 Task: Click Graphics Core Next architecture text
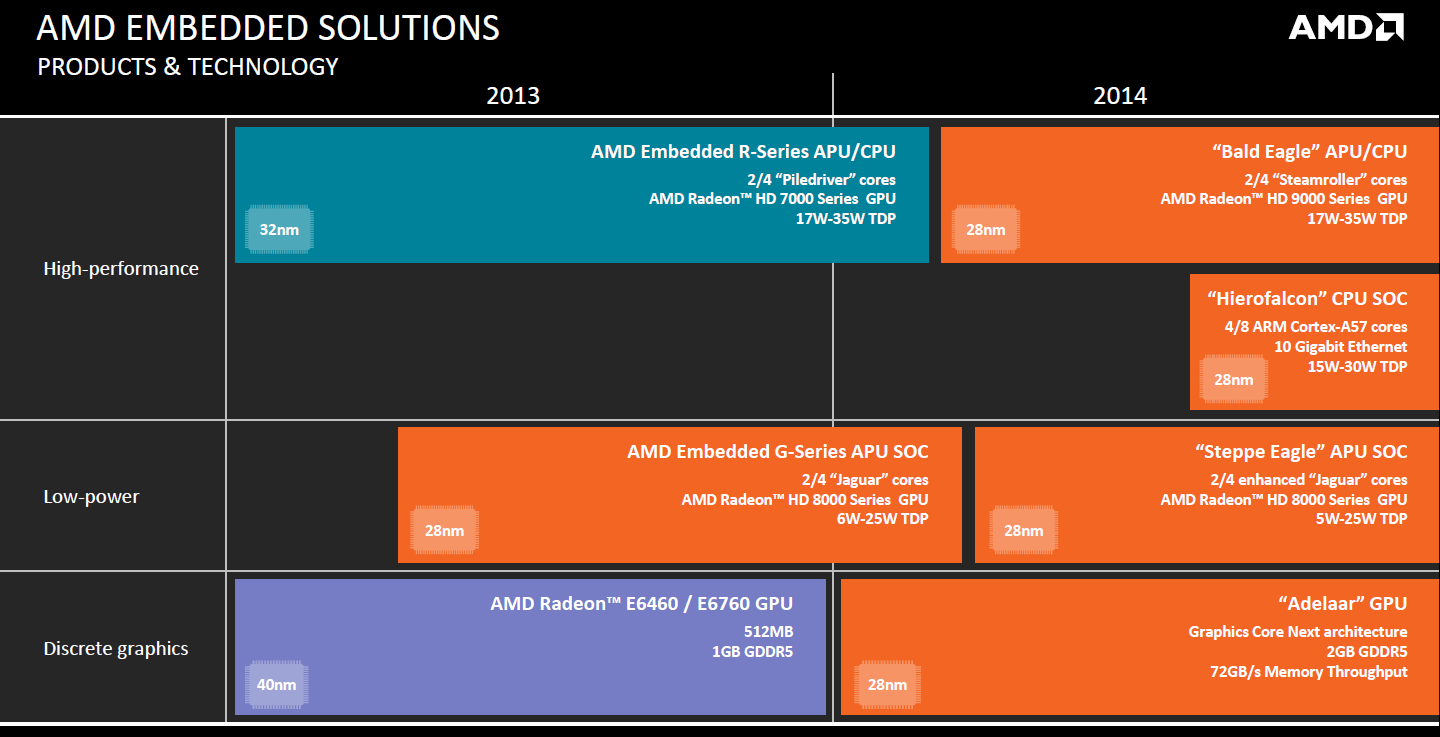(1298, 632)
